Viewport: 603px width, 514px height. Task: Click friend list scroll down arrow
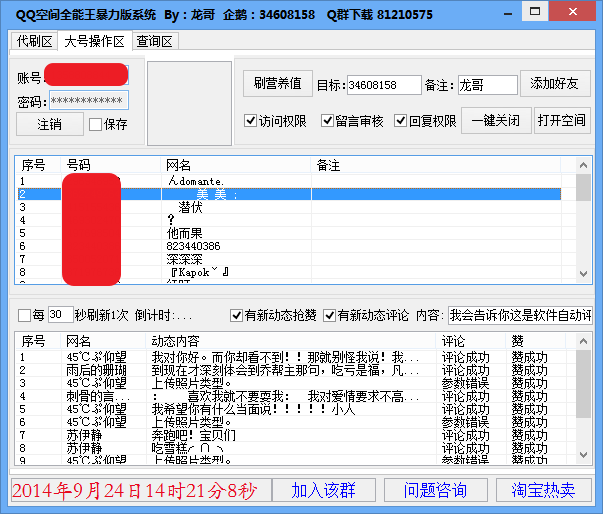(583, 274)
